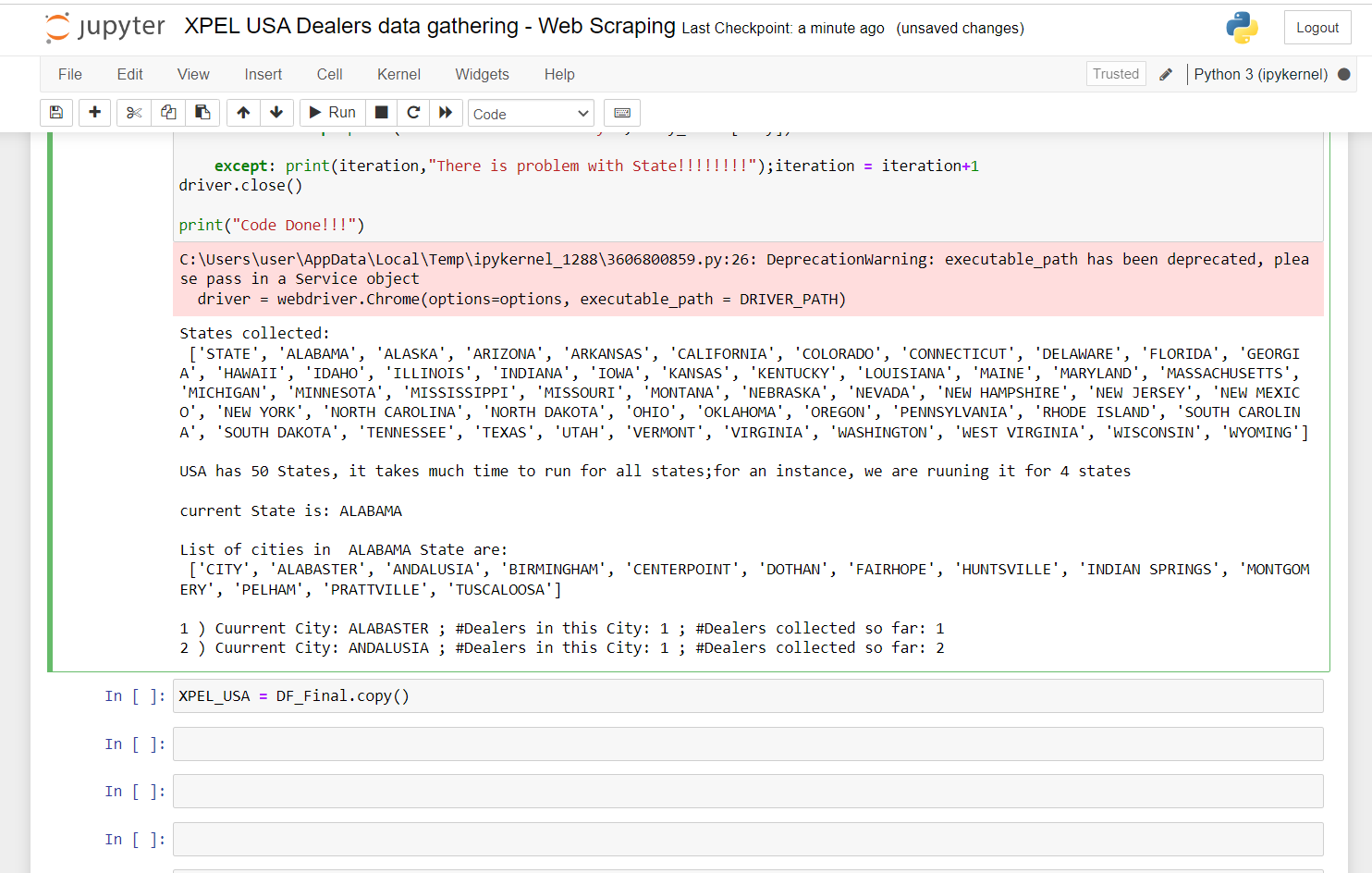Copy selected cells icon
Viewport: 1372px width, 873px height.
point(168,113)
